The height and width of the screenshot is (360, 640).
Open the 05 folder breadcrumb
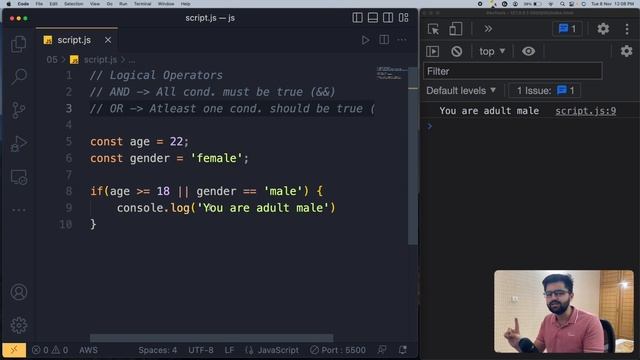tap(52, 60)
